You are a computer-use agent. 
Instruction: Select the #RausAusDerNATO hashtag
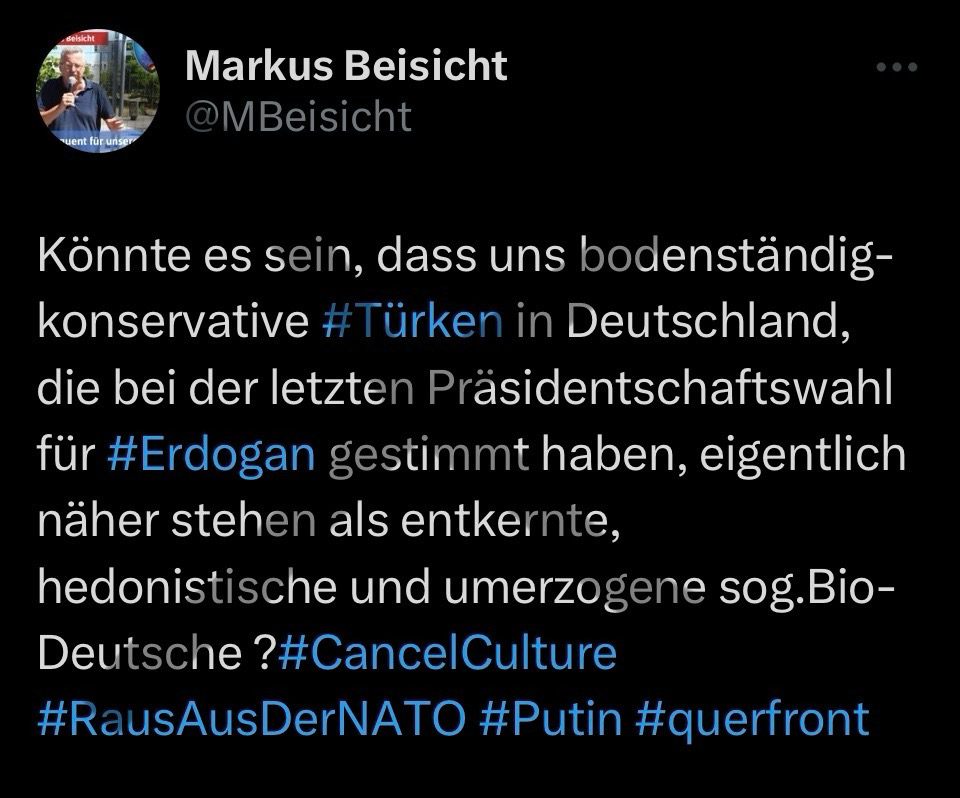pos(251,720)
